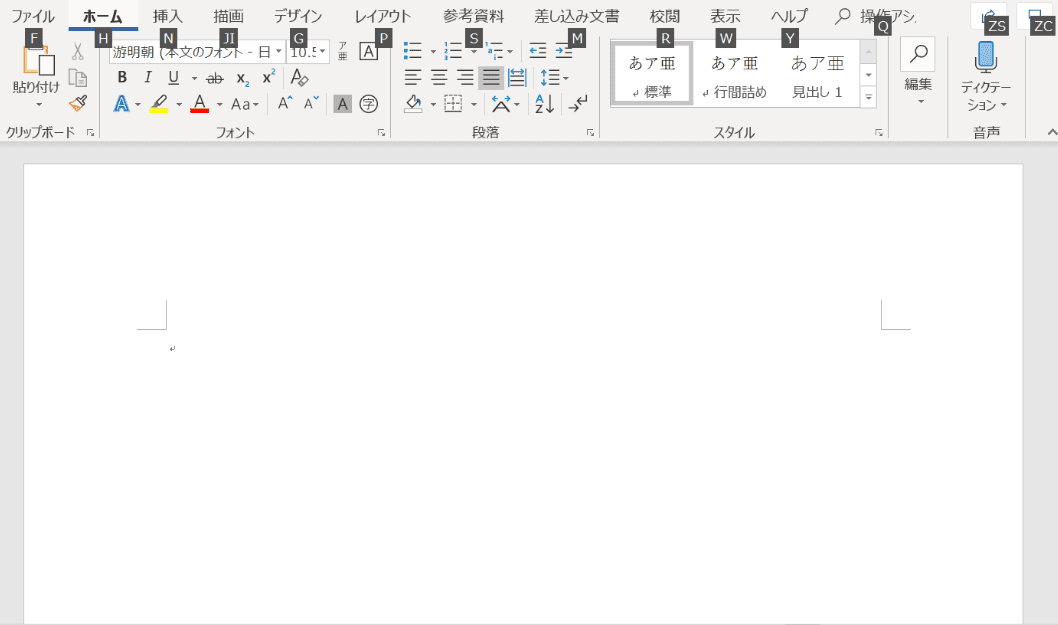Apply paragraph shading paint bucket
This screenshot has width=1058, height=625.
pos(413,104)
